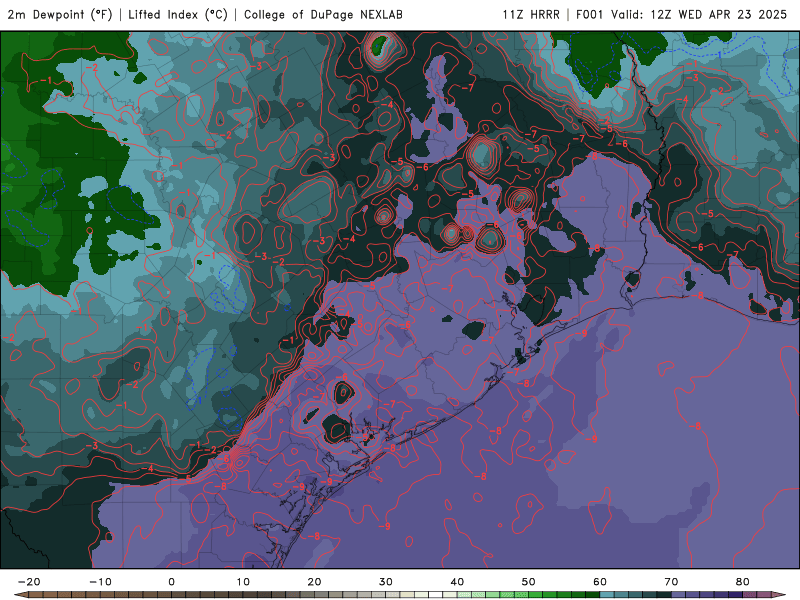Click the colorbar's left end arrow
800x600 pixels.
pyautogui.click(x=21, y=595)
